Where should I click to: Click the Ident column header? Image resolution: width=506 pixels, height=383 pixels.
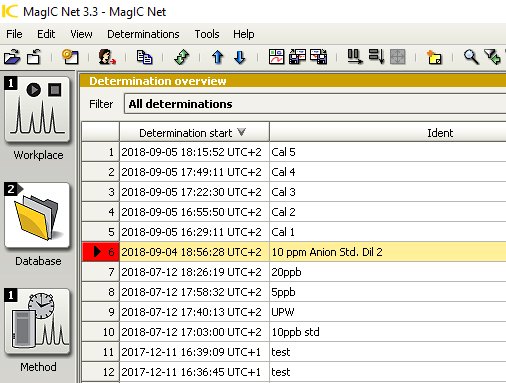(388, 133)
